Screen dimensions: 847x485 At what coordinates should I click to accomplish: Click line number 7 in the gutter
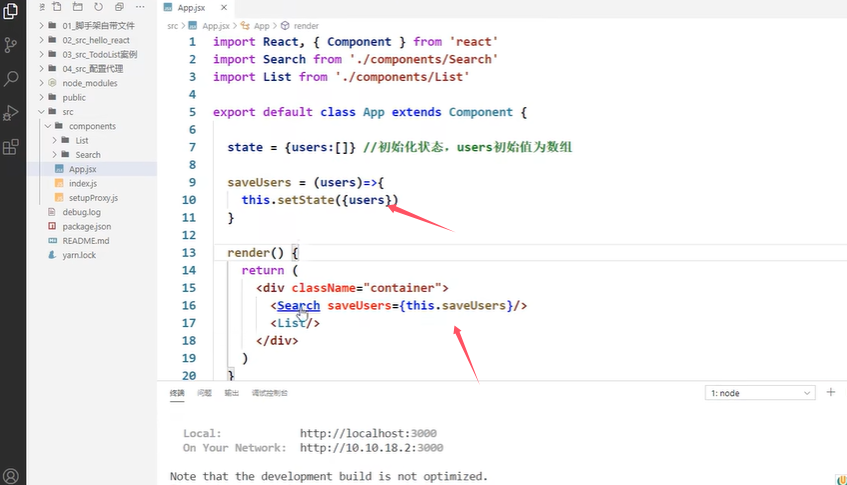tap(192, 147)
